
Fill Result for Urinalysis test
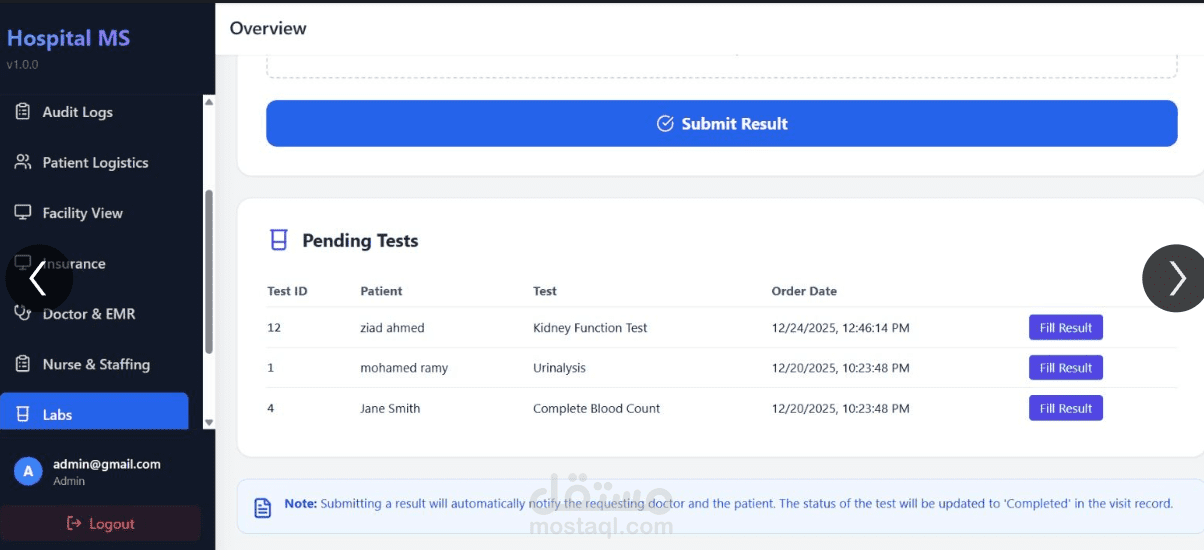click(x=1065, y=368)
